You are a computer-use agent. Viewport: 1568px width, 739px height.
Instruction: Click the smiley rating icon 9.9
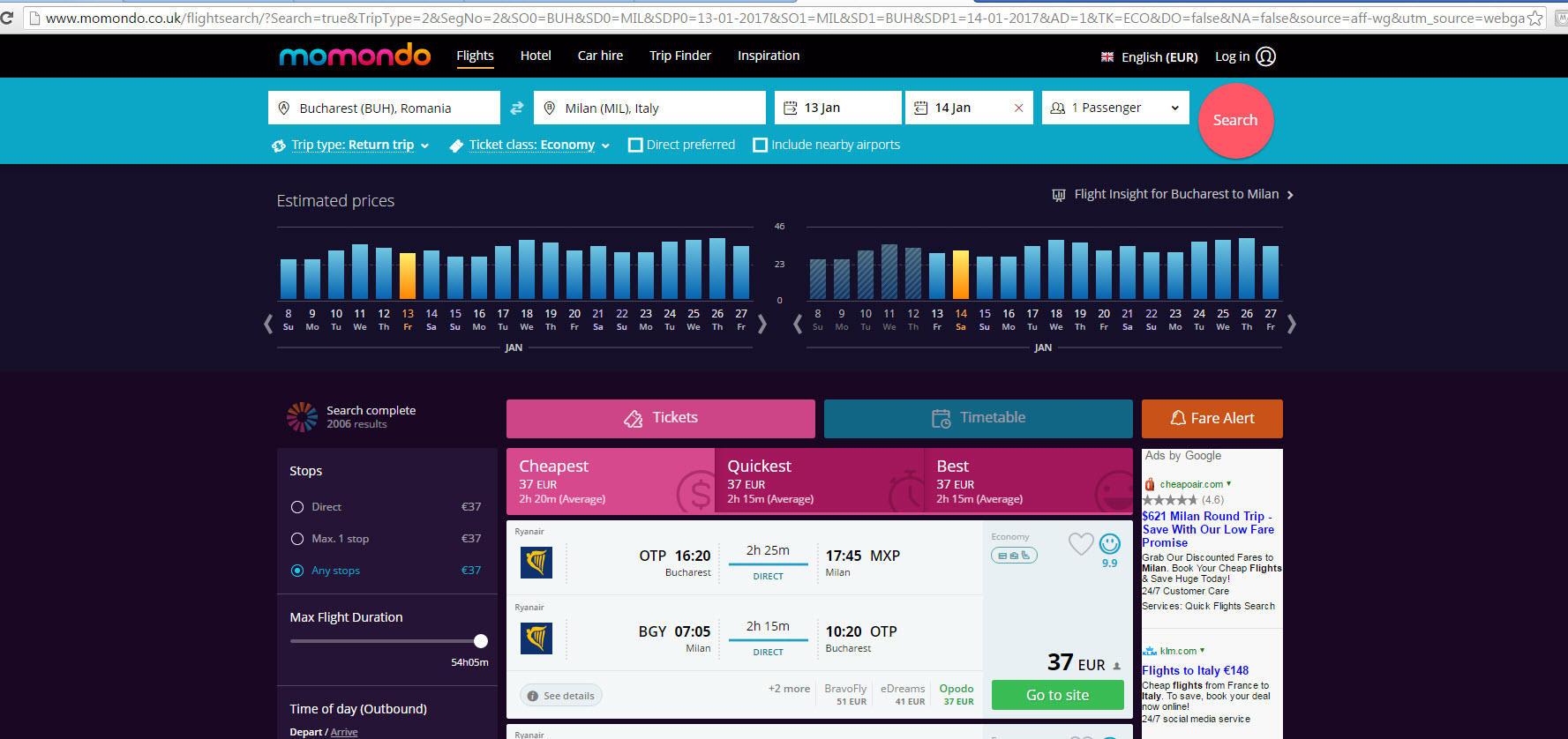1110,544
